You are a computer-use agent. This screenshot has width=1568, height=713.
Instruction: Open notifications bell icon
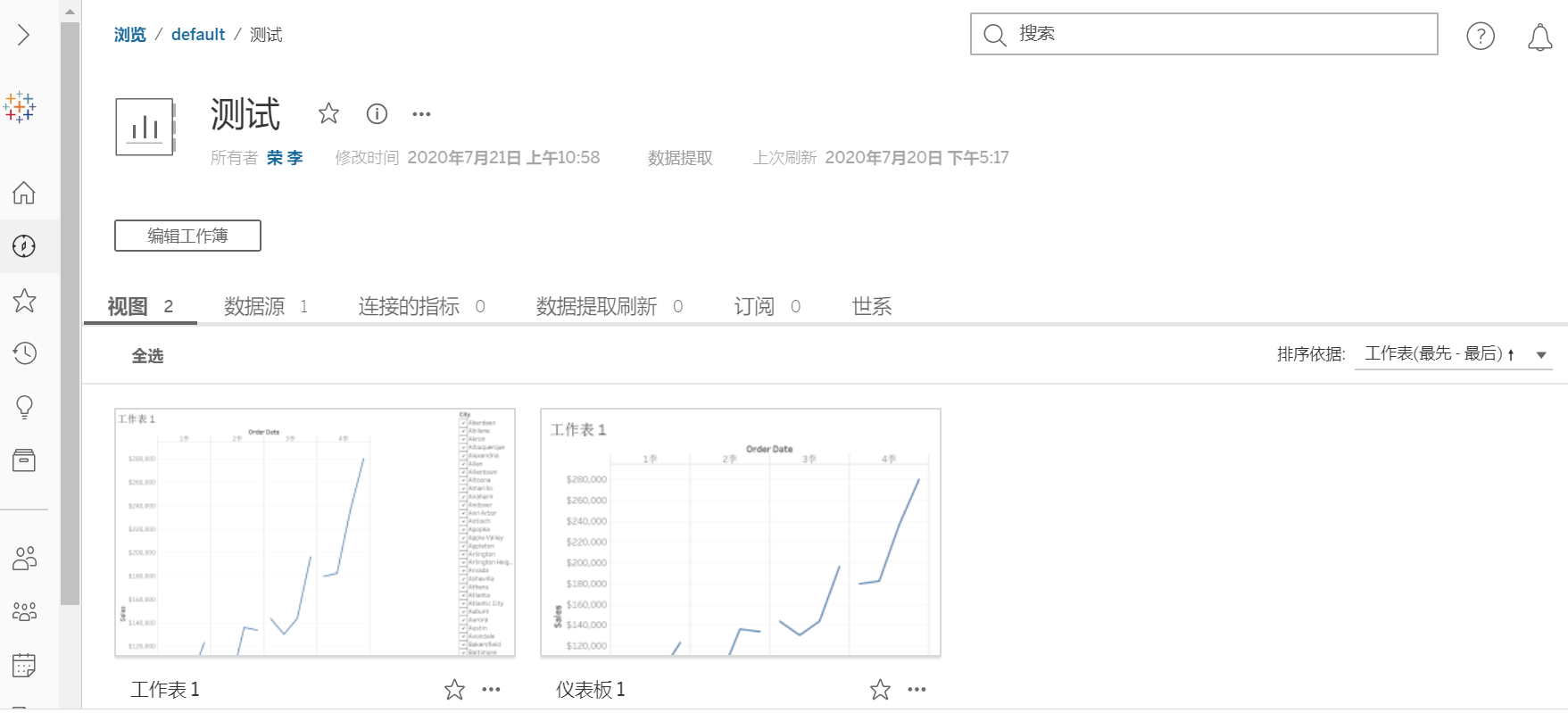pyautogui.click(x=1539, y=37)
